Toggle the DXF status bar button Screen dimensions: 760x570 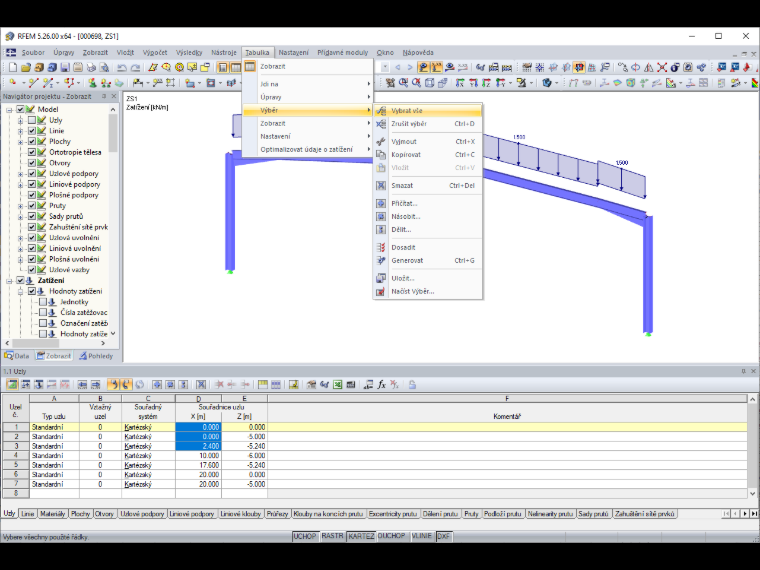[443, 536]
